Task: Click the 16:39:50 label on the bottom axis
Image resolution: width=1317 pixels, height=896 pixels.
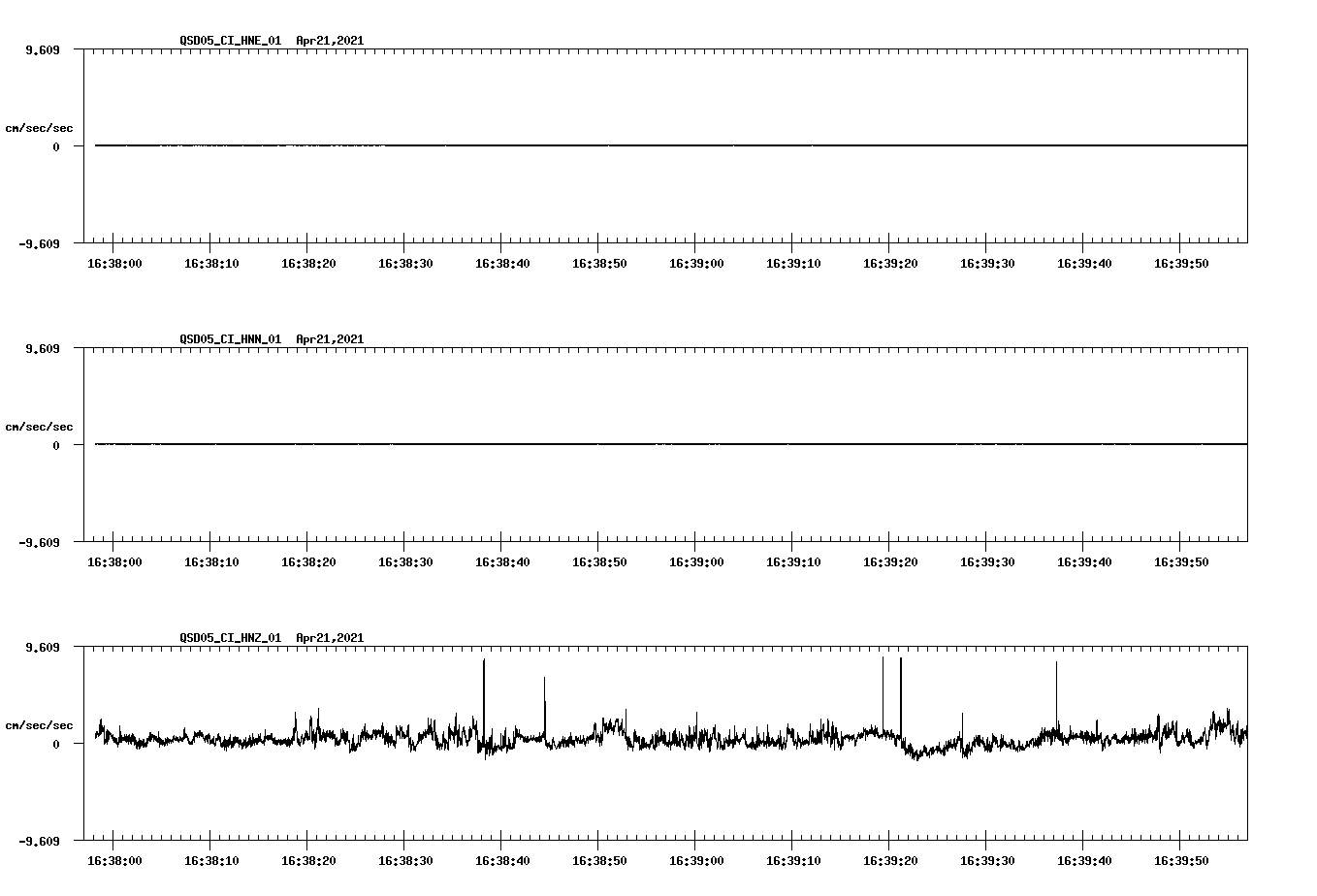Action: click(1180, 859)
